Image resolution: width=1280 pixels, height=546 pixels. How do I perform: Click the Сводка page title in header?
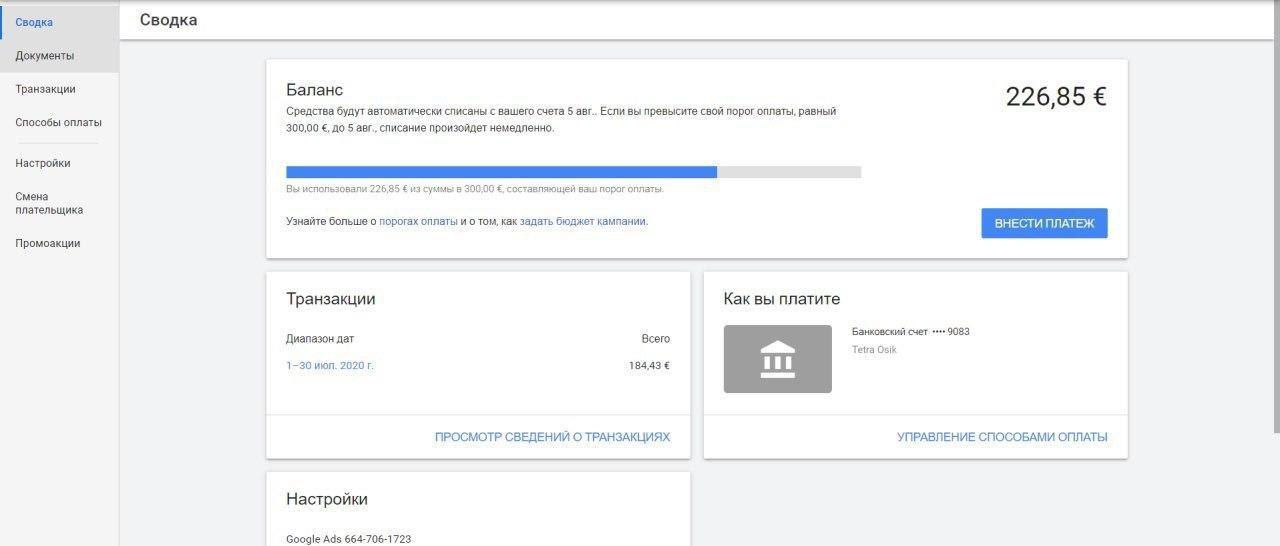pos(168,20)
